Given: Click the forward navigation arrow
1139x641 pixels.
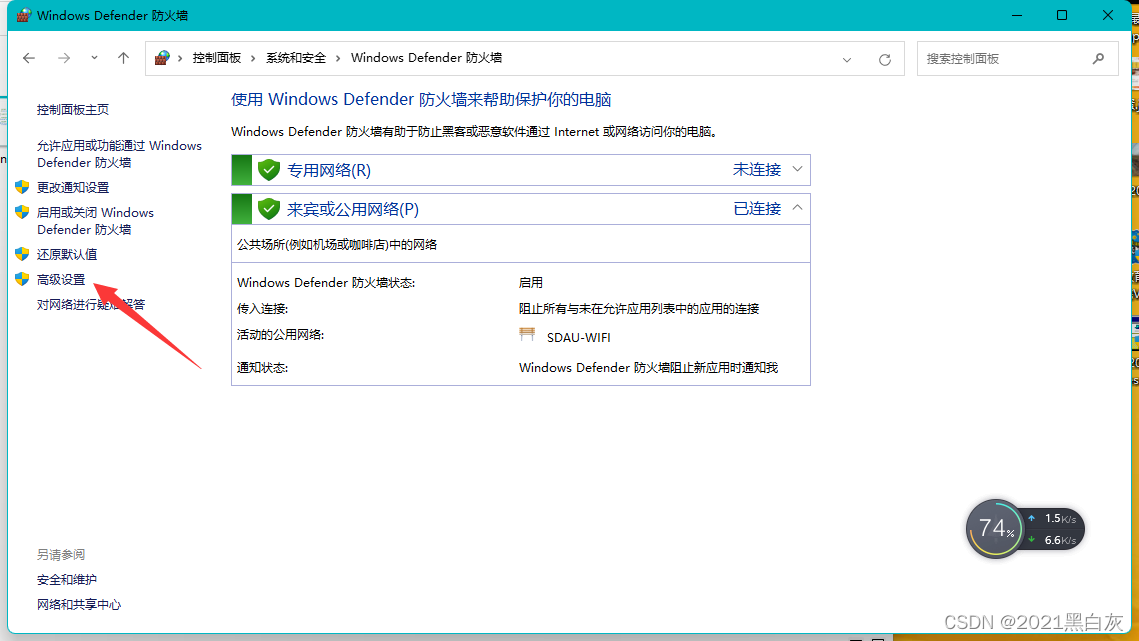Looking at the screenshot, I should [64, 58].
